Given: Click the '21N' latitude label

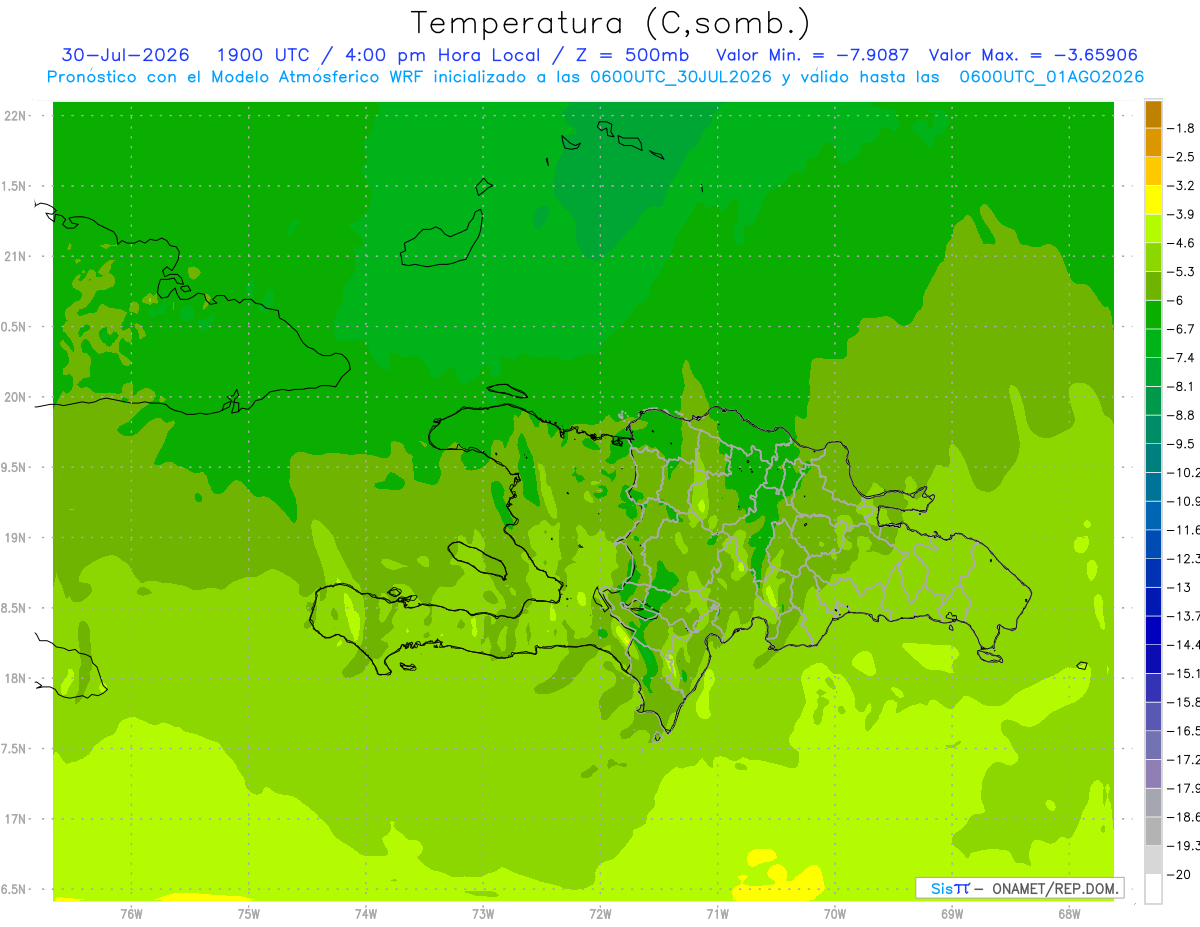Looking at the screenshot, I should [x=15, y=257].
